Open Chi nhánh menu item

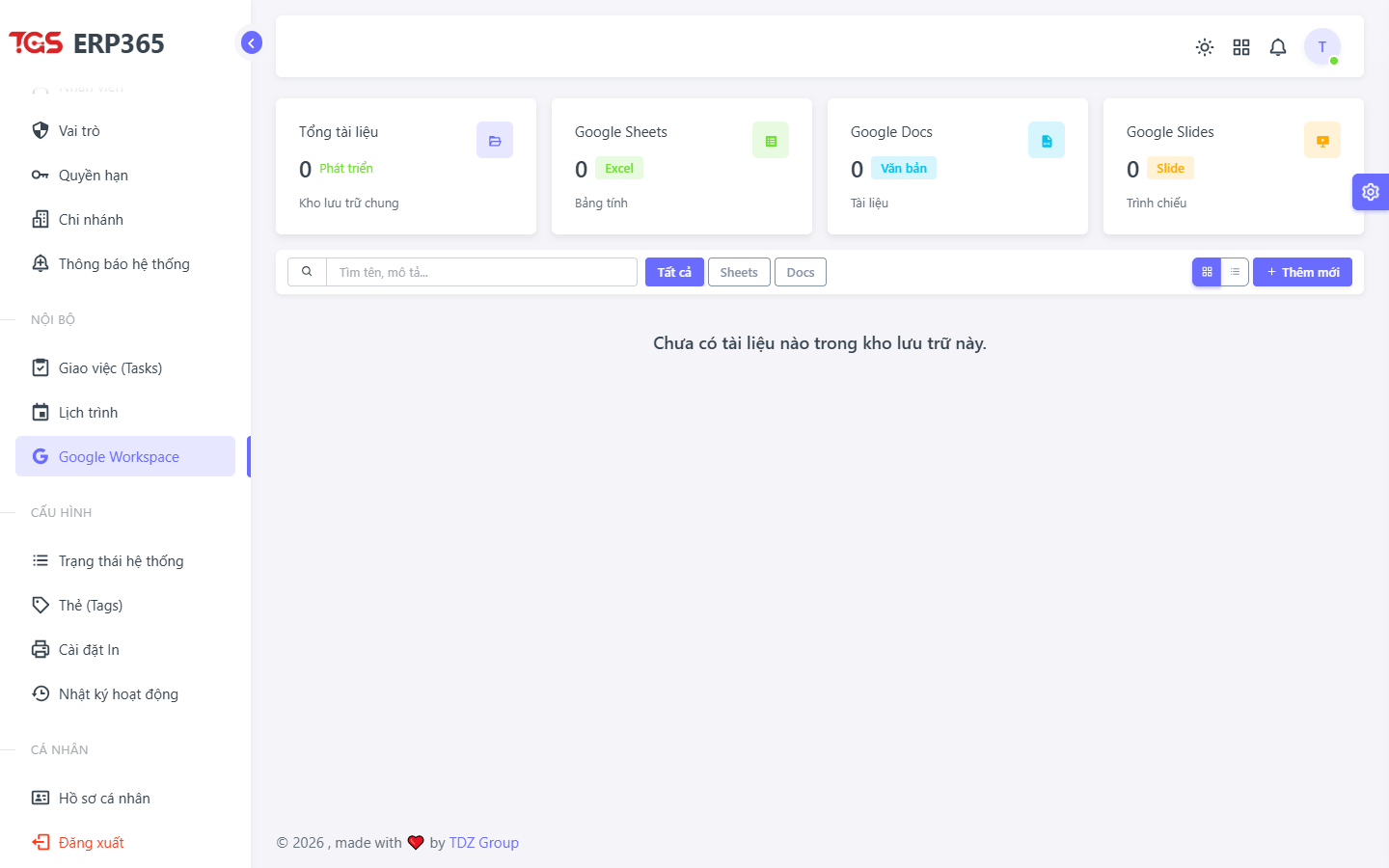click(125, 219)
